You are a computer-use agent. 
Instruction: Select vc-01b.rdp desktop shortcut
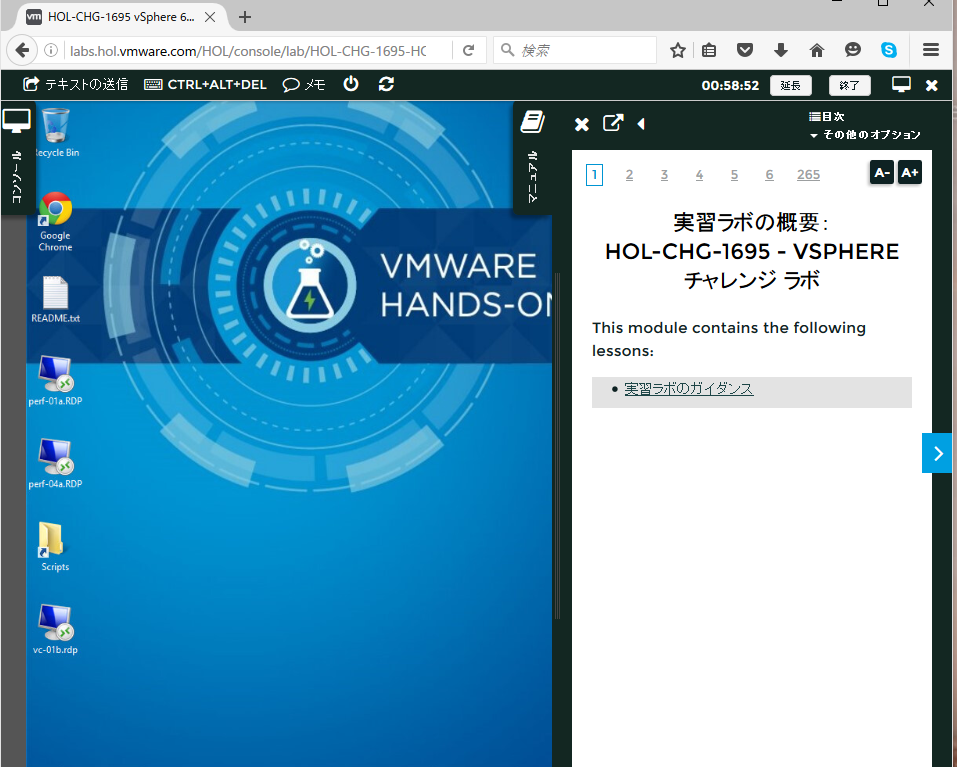56,630
